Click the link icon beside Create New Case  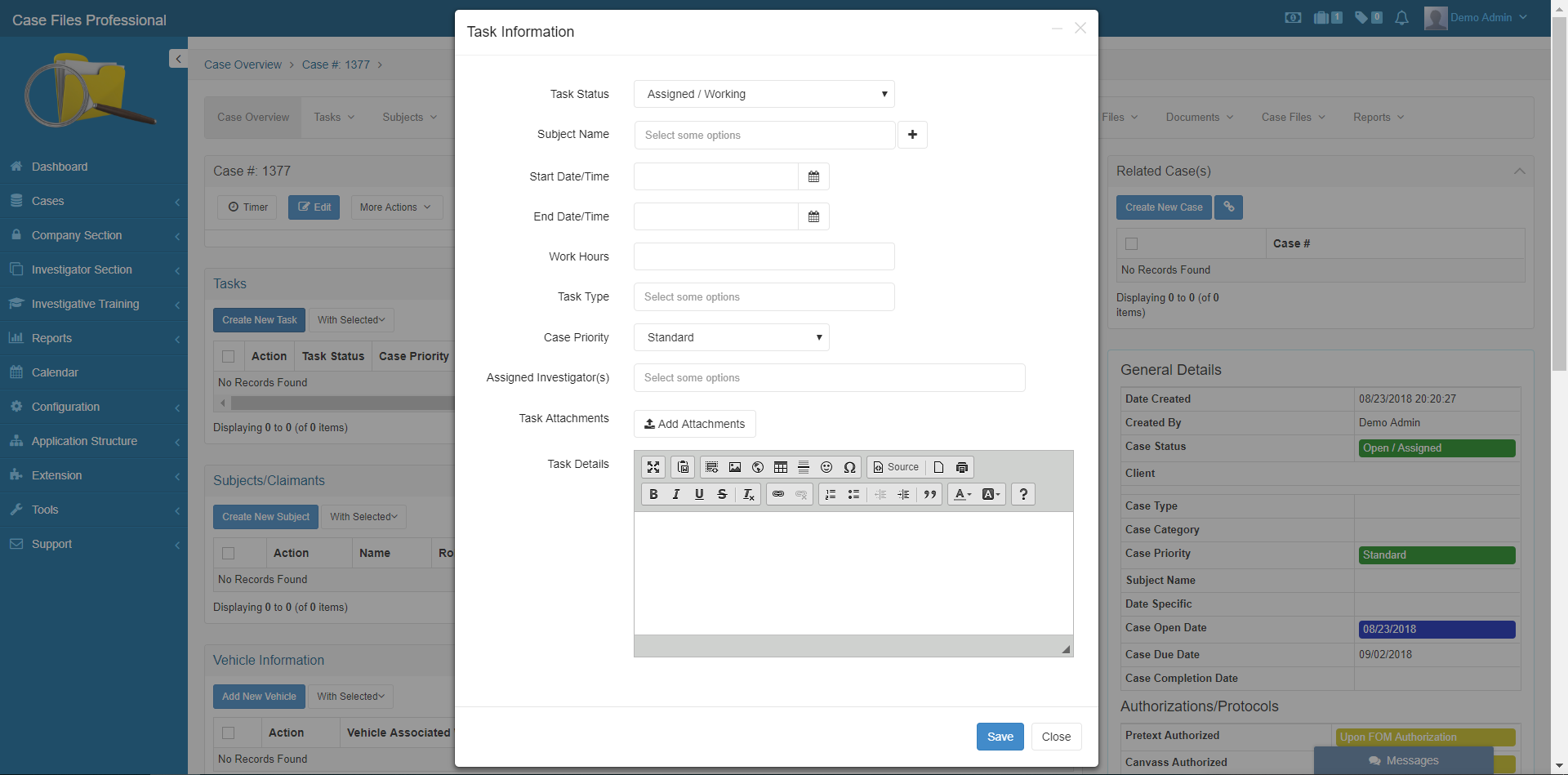point(1228,207)
